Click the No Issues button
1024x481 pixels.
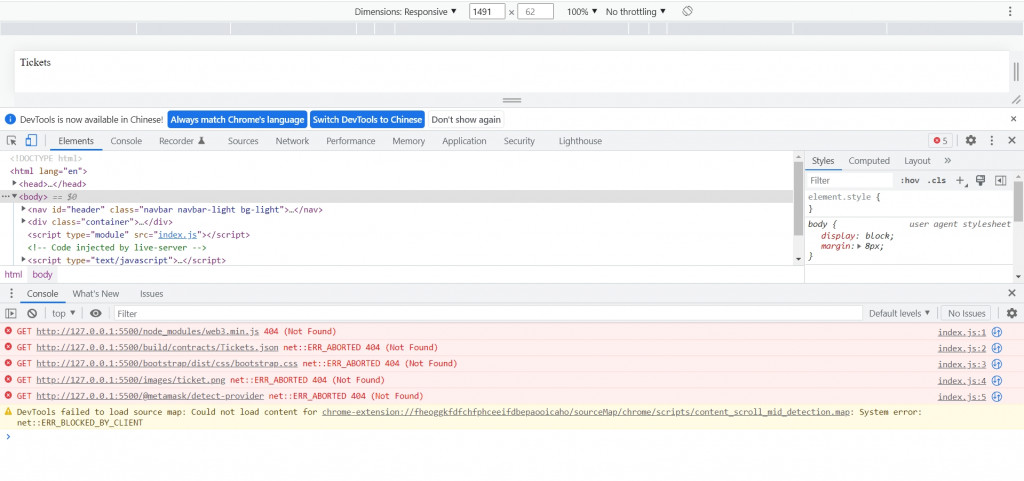click(966, 313)
